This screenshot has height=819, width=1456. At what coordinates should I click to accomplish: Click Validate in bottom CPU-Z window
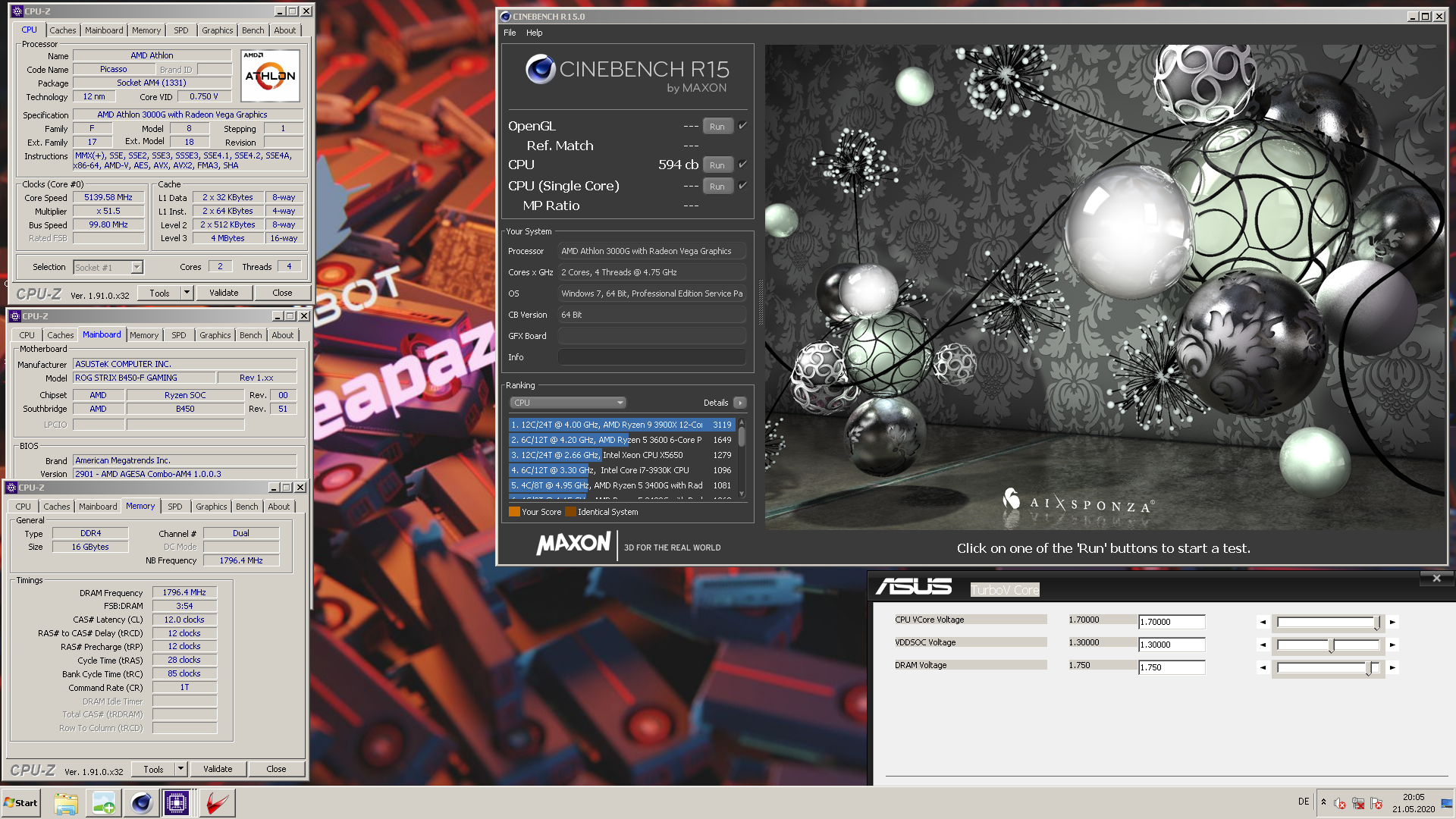pyautogui.click(x=218, y=769)
